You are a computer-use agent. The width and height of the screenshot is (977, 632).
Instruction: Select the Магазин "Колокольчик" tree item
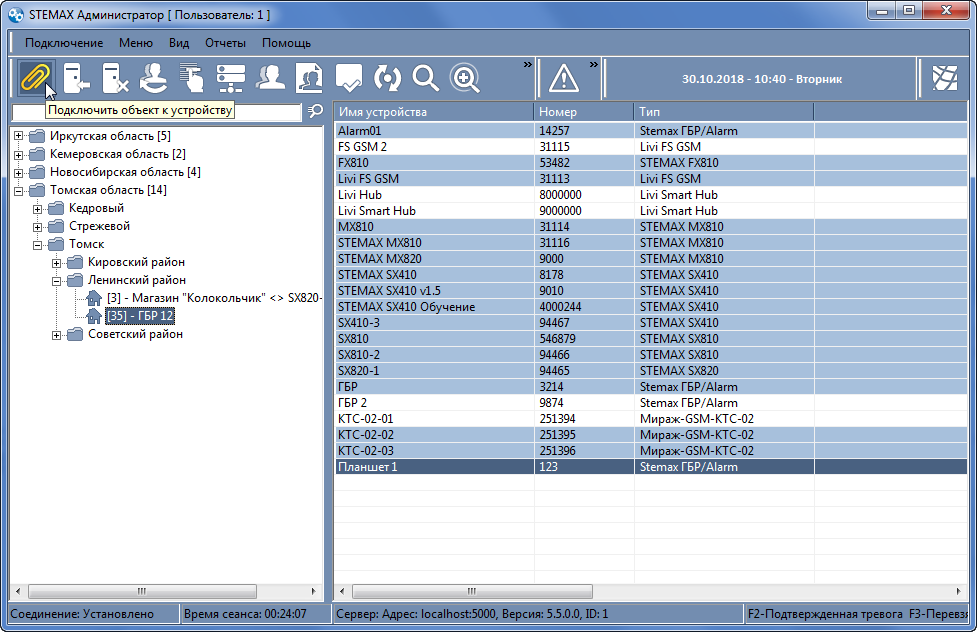tap(214, 298)
